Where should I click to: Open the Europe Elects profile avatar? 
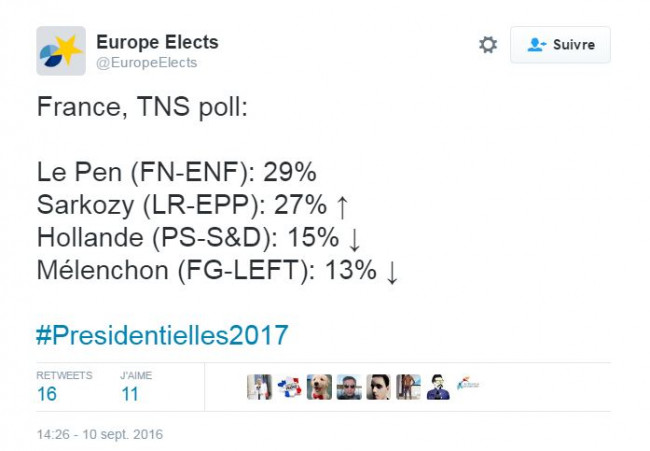[61, 51]
